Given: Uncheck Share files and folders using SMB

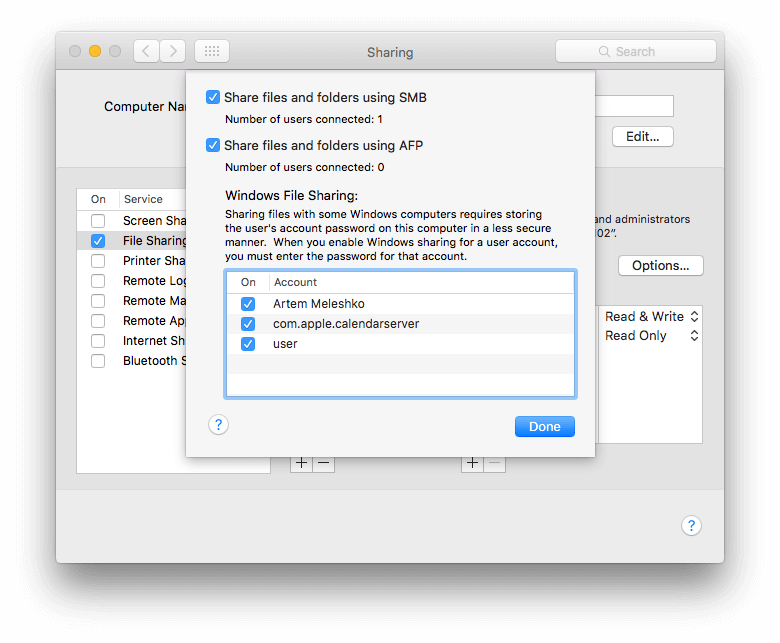Looking at the screenshot, I should [x=213, y=97].
